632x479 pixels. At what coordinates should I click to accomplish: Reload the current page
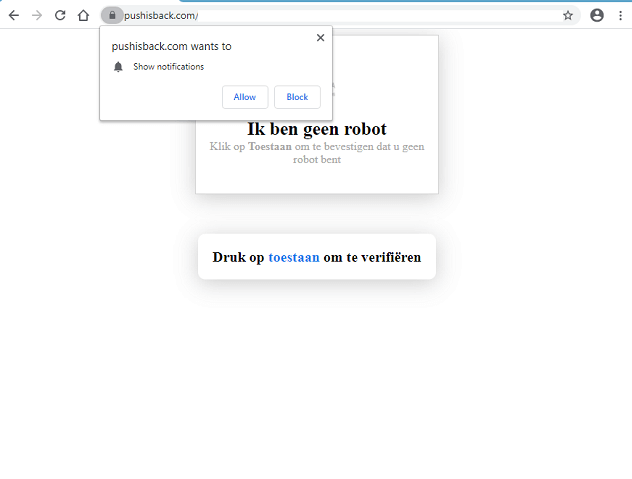tap(60, 15)
